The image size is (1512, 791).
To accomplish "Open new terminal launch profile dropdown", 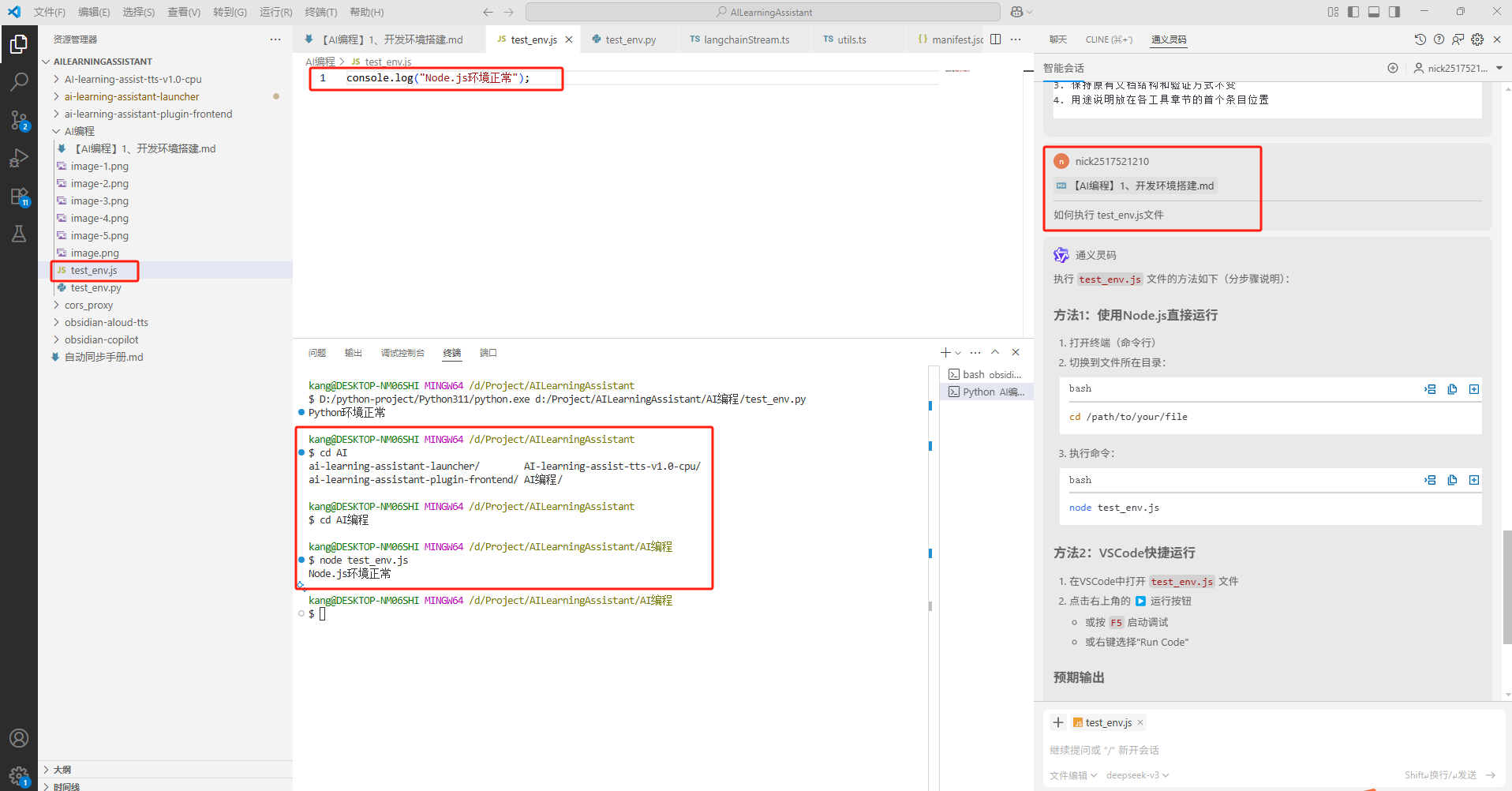I will click(958, 353).
